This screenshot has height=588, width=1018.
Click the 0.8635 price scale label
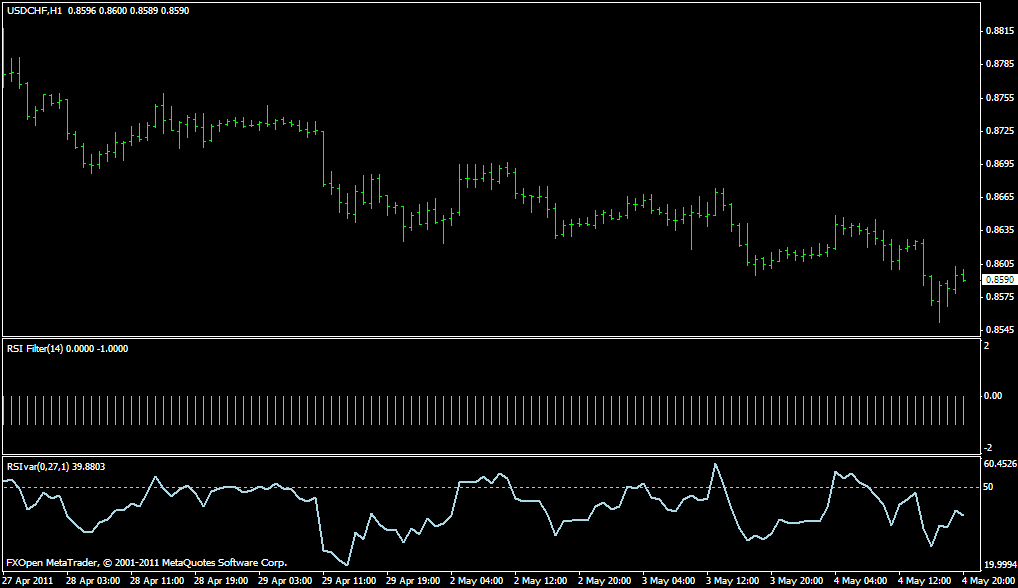[x=1000, y=230]
